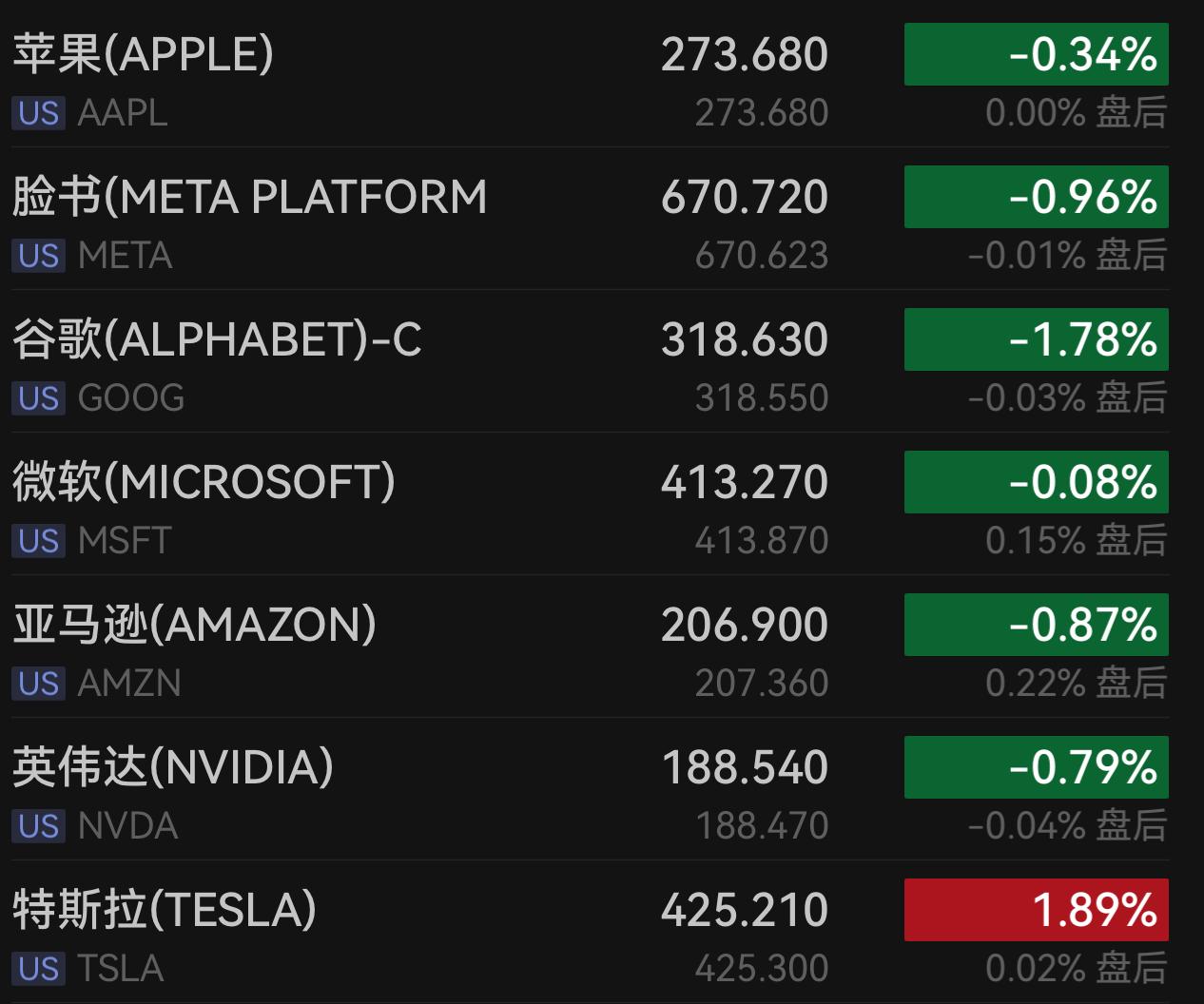Image resolution: width=1204 pixels, height=1004 pixels.
Task: Tap Microsoft's green -0.08% change badge
Action: pos(1036,483)
